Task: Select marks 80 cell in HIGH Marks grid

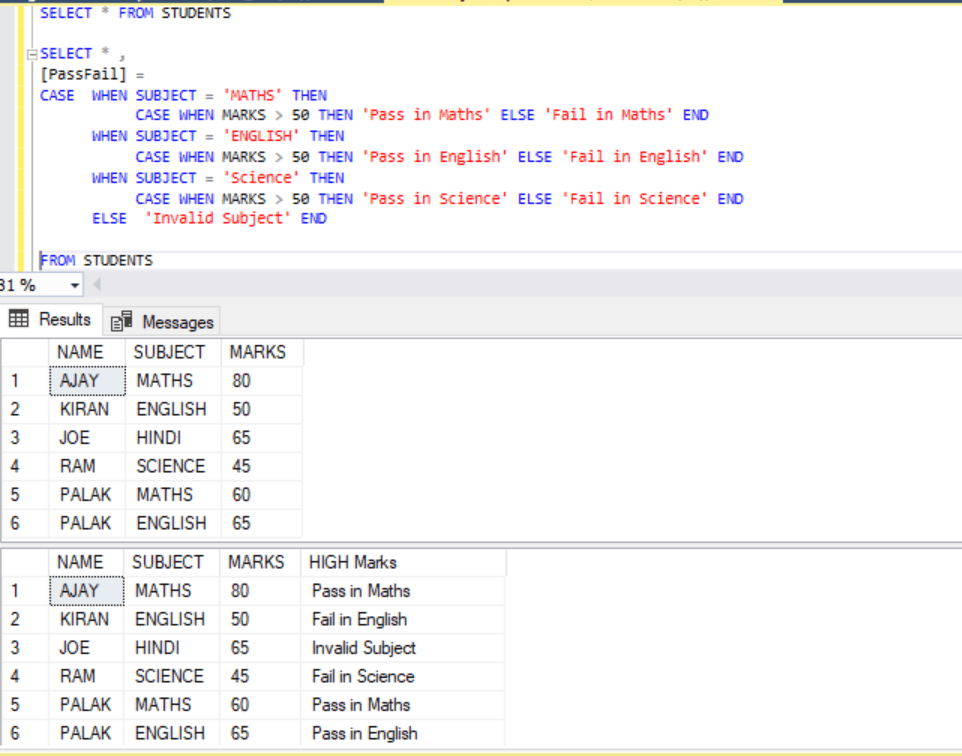Action: pyautogui.click(x=260, y=591)
